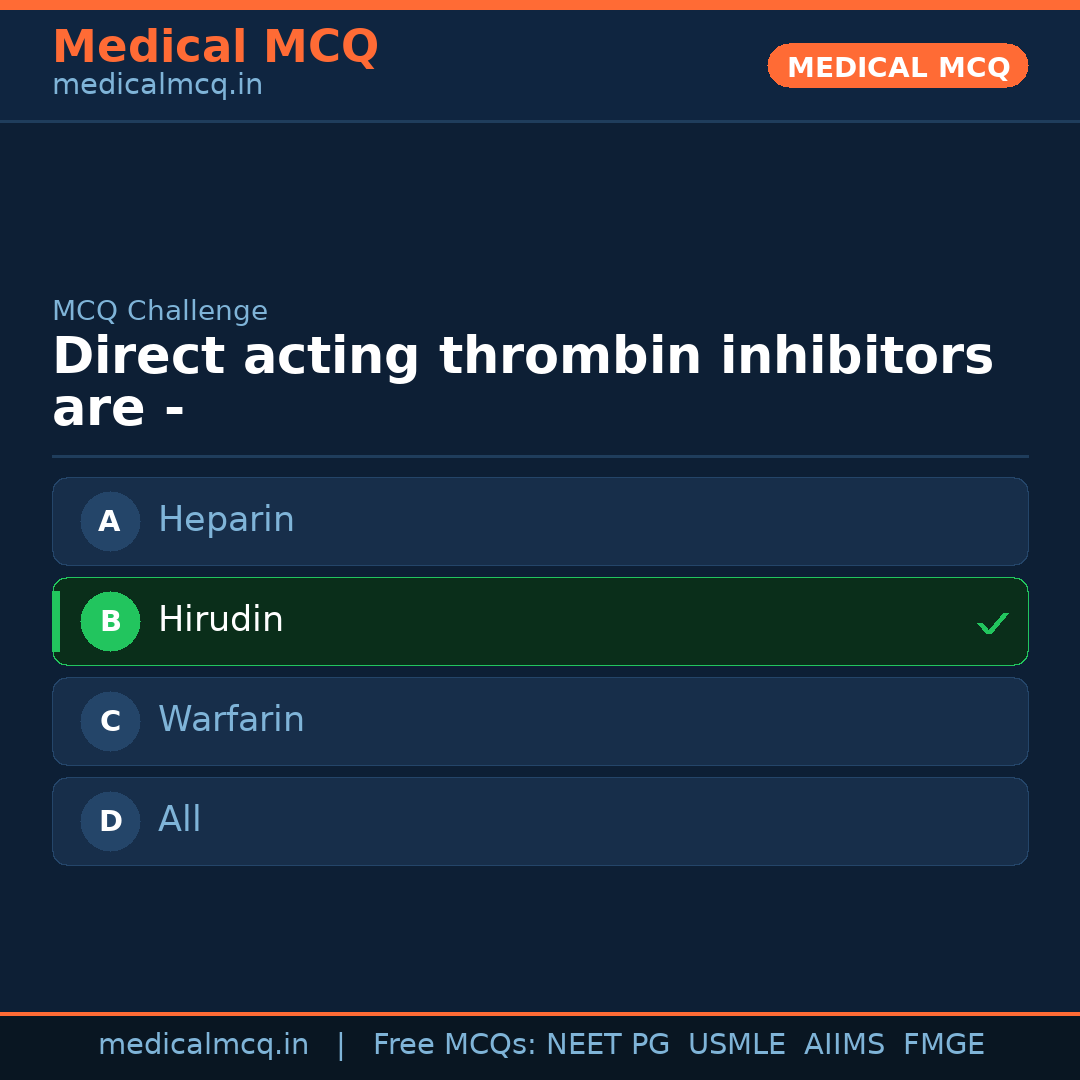The height and width of the screenshot is (1080, 1080).
Task: Click the orange MEDICAL MCQ badge
Action: click(x=897, y=67)
